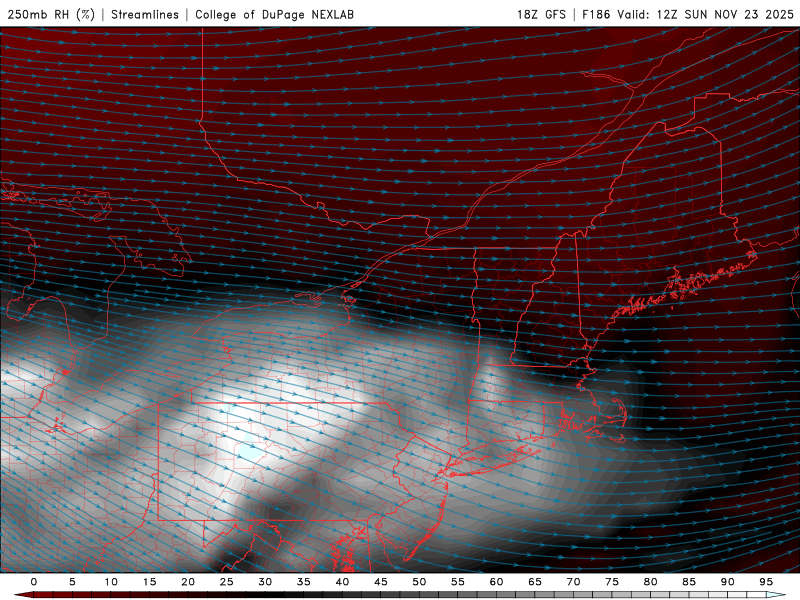
Task: Click the "65" color bar label
Action: 535,582
